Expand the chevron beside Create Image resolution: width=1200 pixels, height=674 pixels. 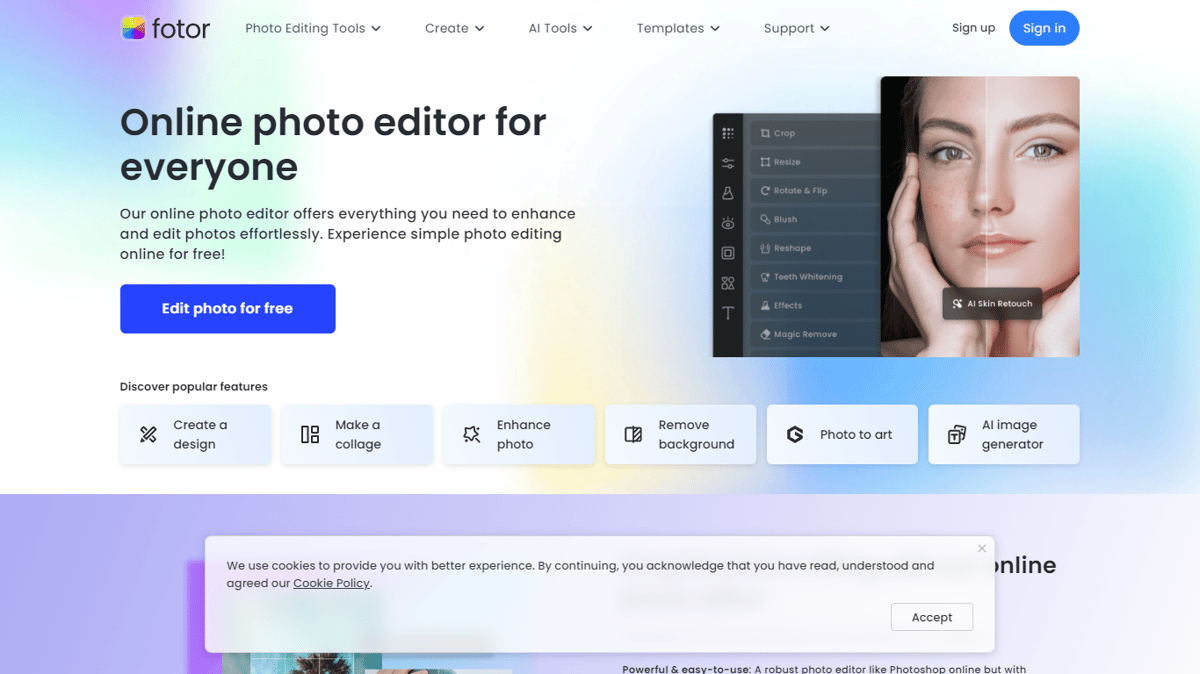click(x=479, y=29)
